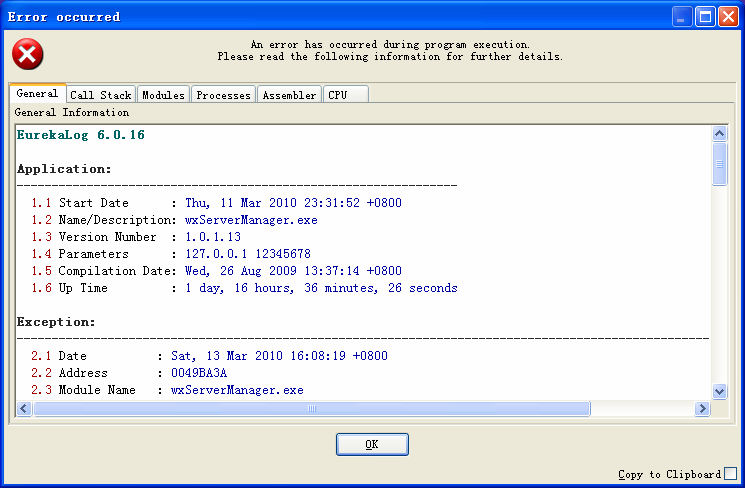Click the 'General Information' caption
Screen dimensions: 745x488
tap(72, 113)
